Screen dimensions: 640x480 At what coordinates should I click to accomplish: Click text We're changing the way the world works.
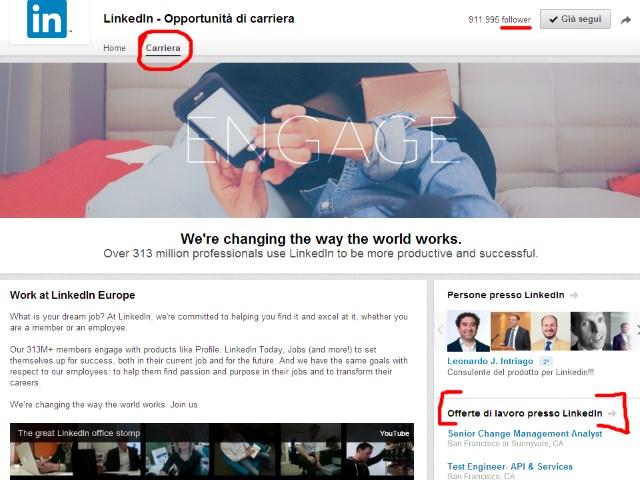(x=321, y=239)
